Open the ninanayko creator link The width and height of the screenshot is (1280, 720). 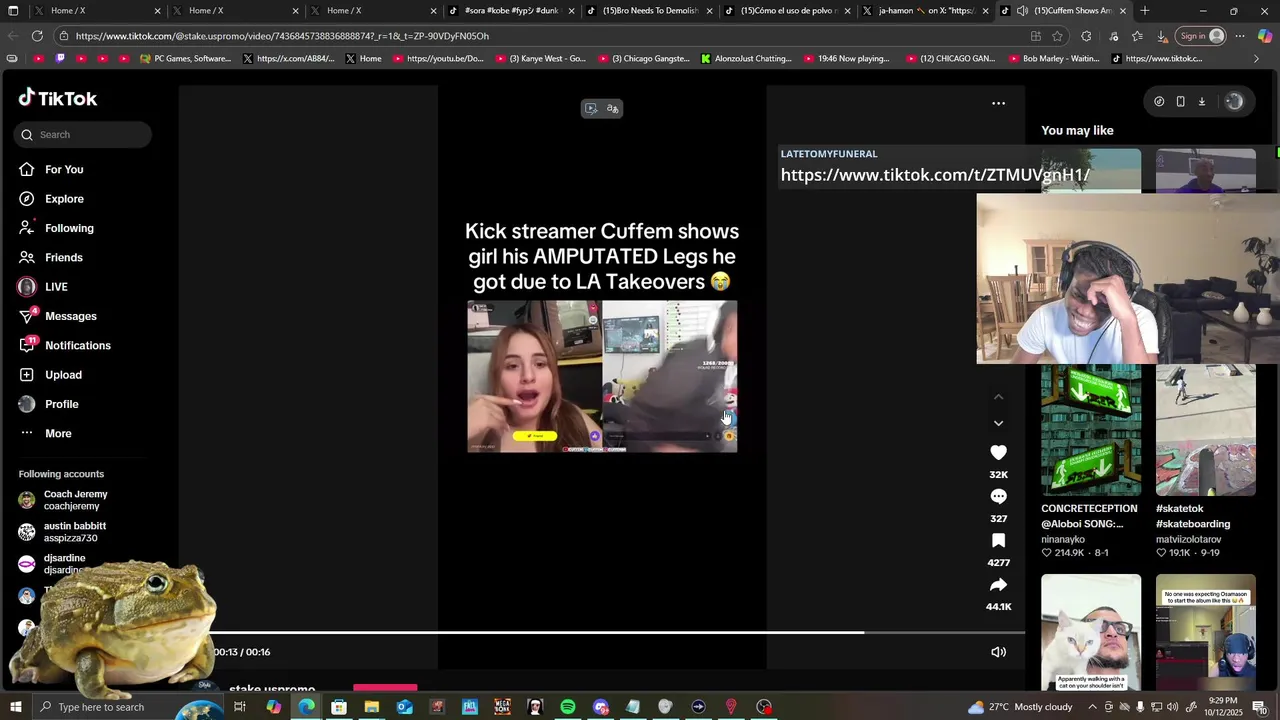[1063, 539]
